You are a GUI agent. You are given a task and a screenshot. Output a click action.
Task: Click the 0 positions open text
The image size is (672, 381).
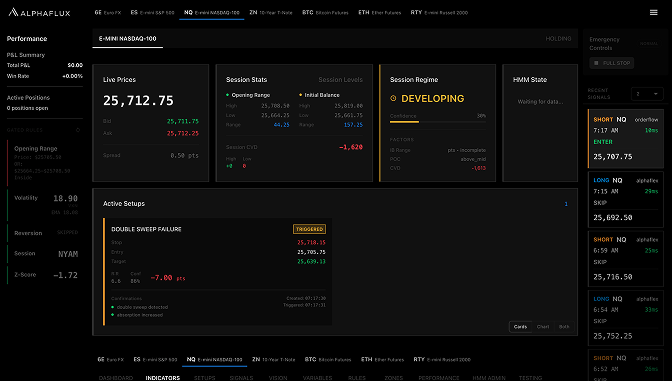click(x=27, y=108)
